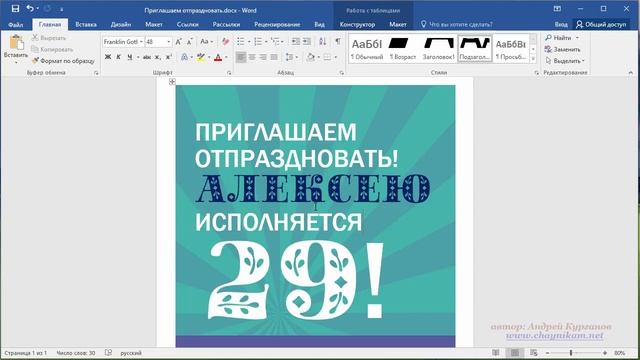This screenshot has width=640, height=360.
Task: Open the Файл tab
Action: 16,24
